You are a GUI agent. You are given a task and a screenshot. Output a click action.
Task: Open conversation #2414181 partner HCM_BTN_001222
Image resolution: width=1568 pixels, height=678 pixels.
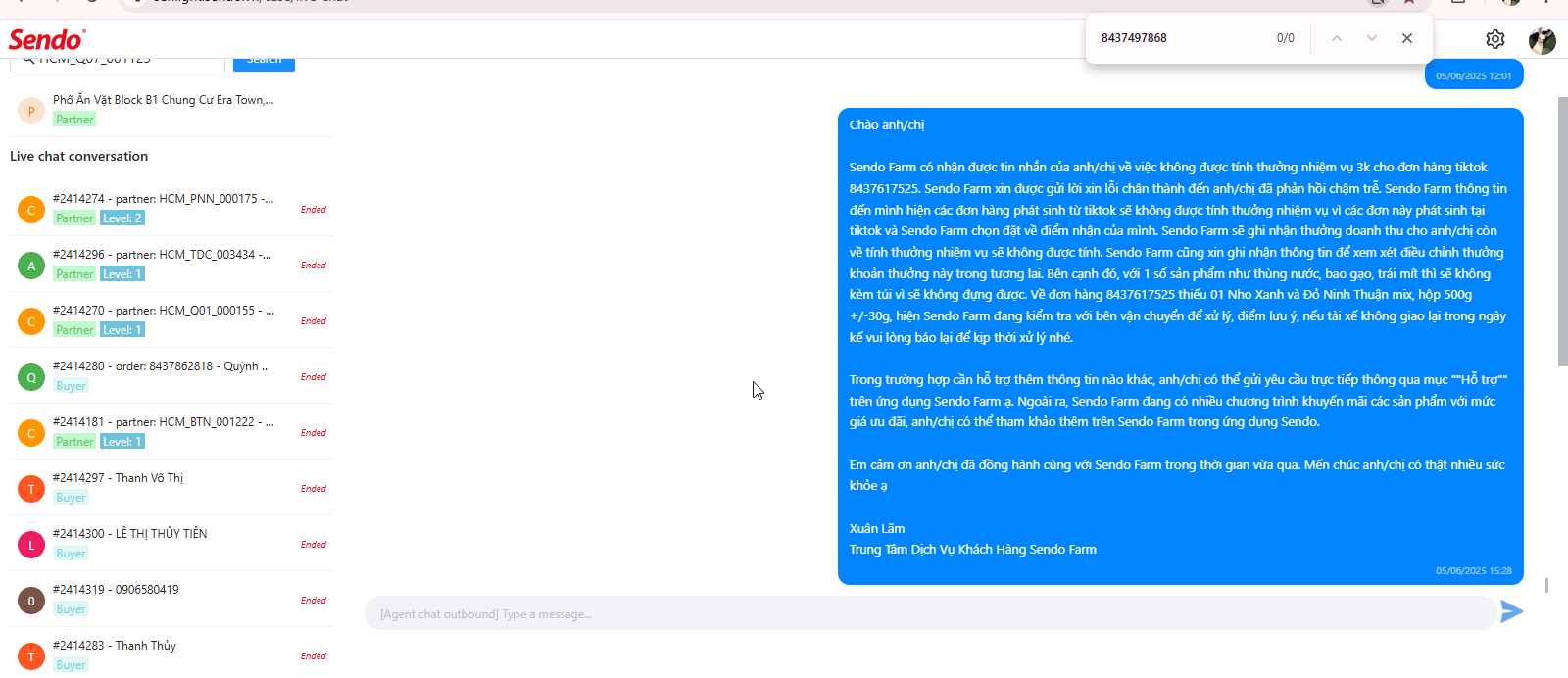point(171,432)
